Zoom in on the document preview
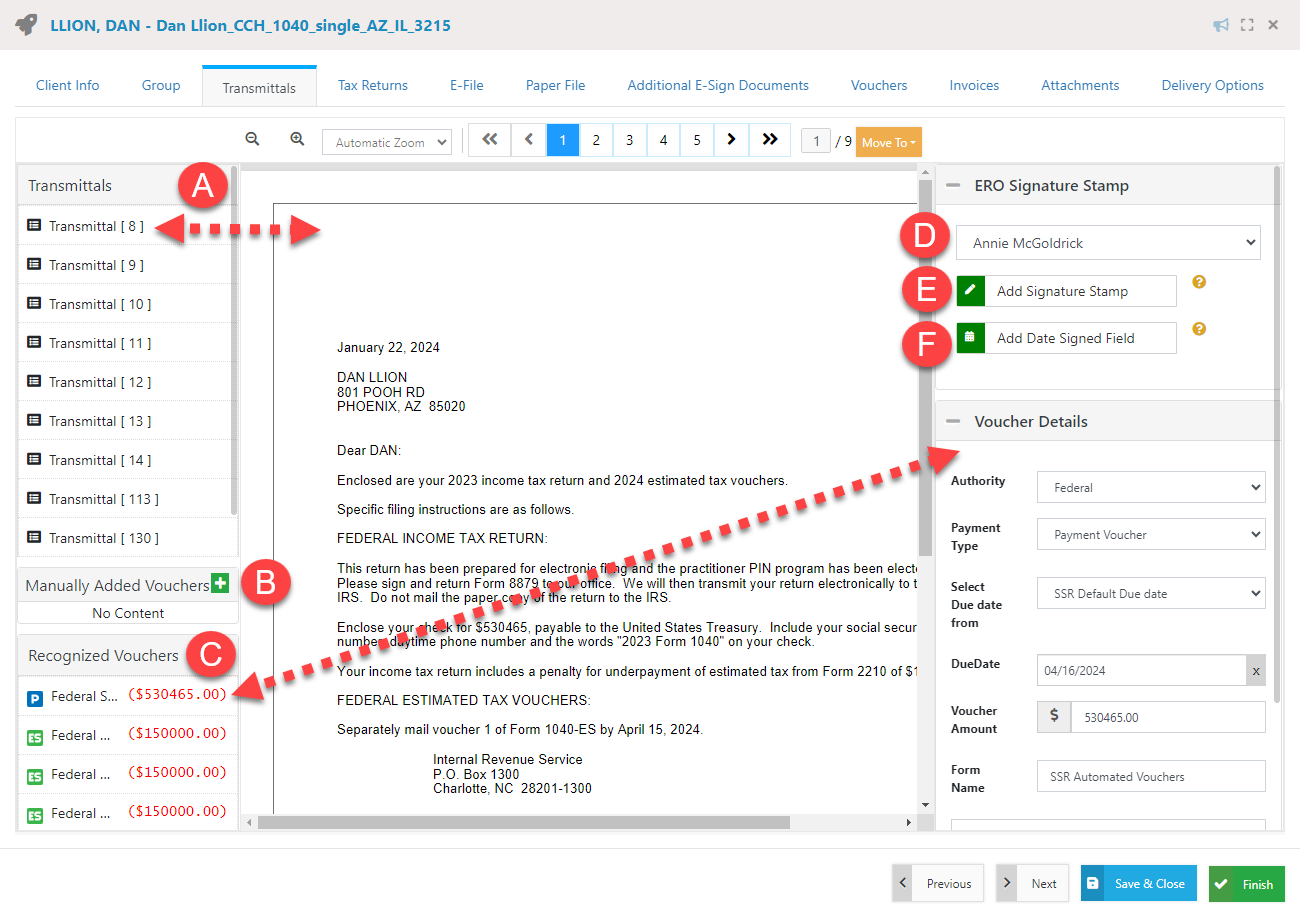Viewport: 1300px width, 918px height. coord(297,140)
